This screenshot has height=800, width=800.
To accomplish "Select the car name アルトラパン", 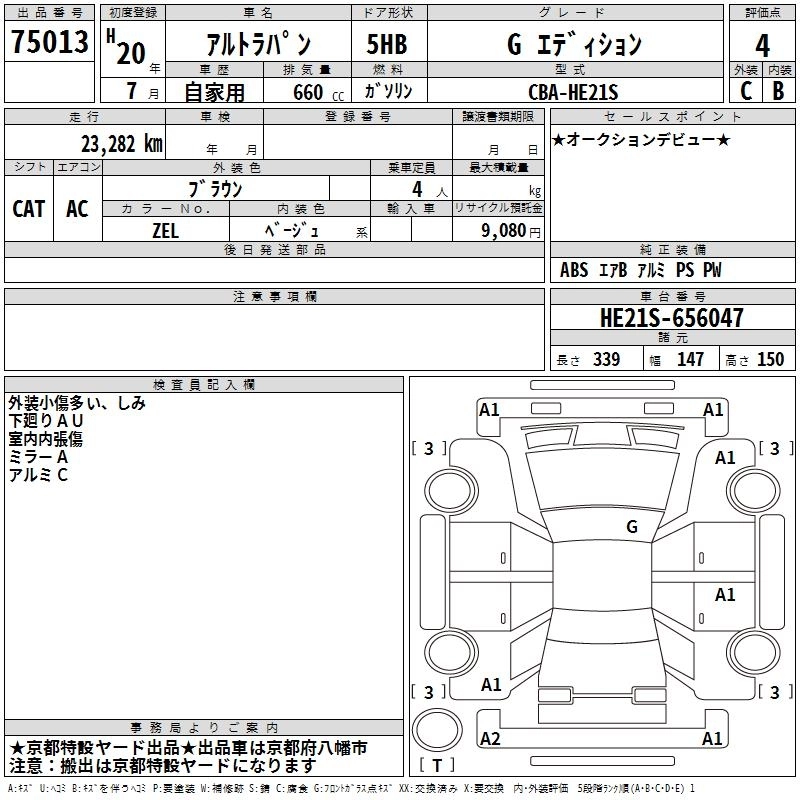I will pos(259,44).
